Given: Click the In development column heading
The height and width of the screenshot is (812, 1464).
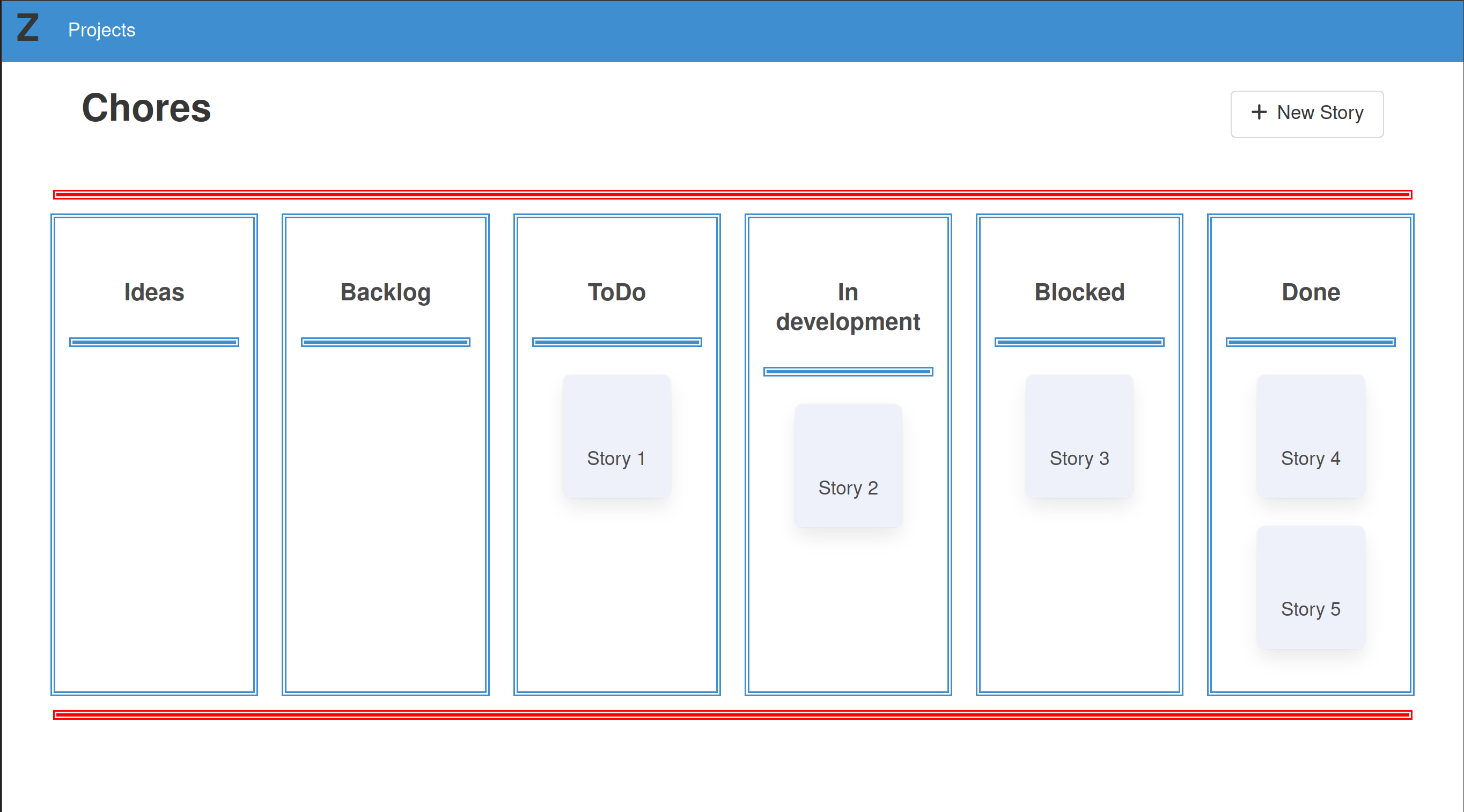Looking at the screenshot, I should pyautogui.click(x=848, y=307).
